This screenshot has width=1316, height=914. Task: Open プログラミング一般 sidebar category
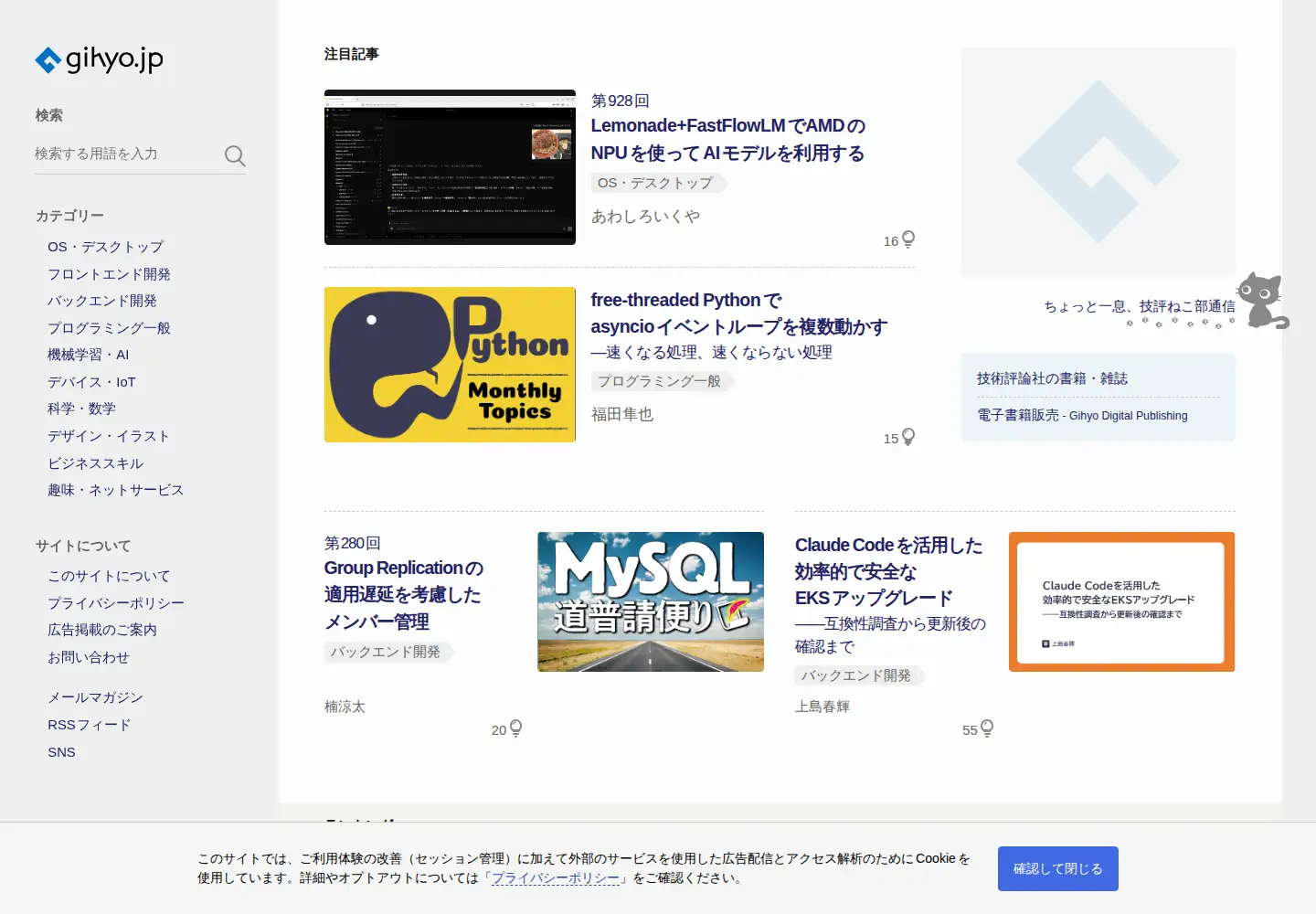click(x=109, y=328)
